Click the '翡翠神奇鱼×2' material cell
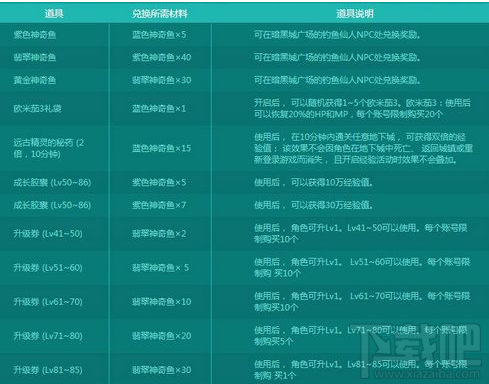The height and width of the screenshot is (384, 489). (159, 234)
